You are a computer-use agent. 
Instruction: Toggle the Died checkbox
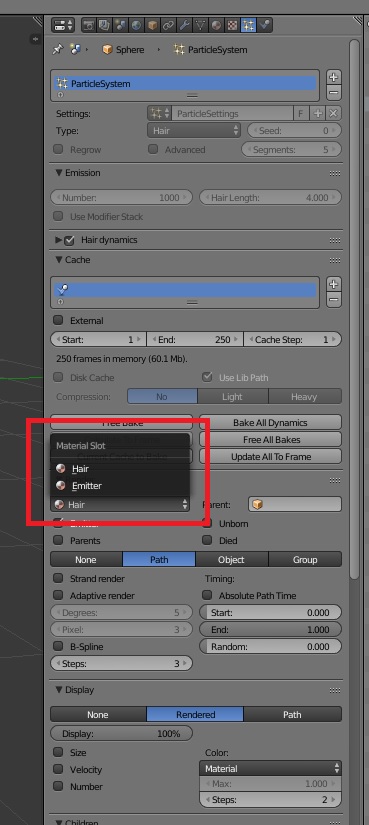pyautogui.click(x=208, y=540)
